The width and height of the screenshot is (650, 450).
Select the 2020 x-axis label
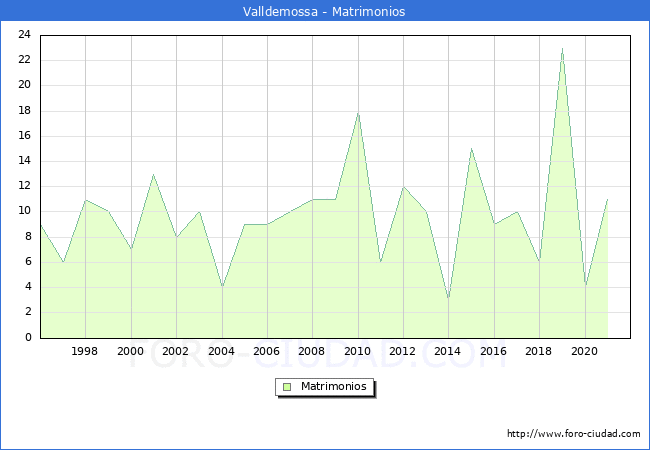[585, 351]
